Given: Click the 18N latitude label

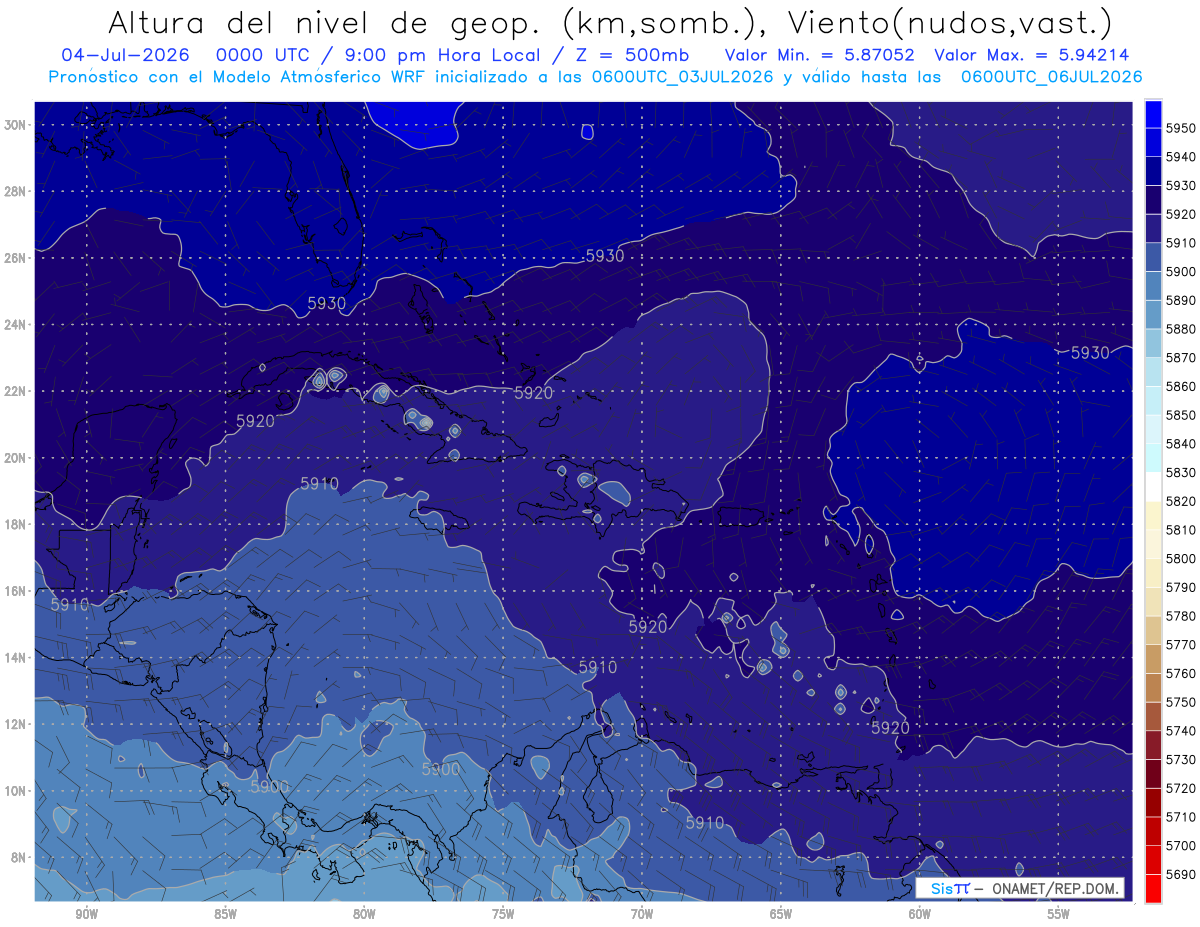Looking at the screenshot, I should pyautogui.click(x=16, y=525).
